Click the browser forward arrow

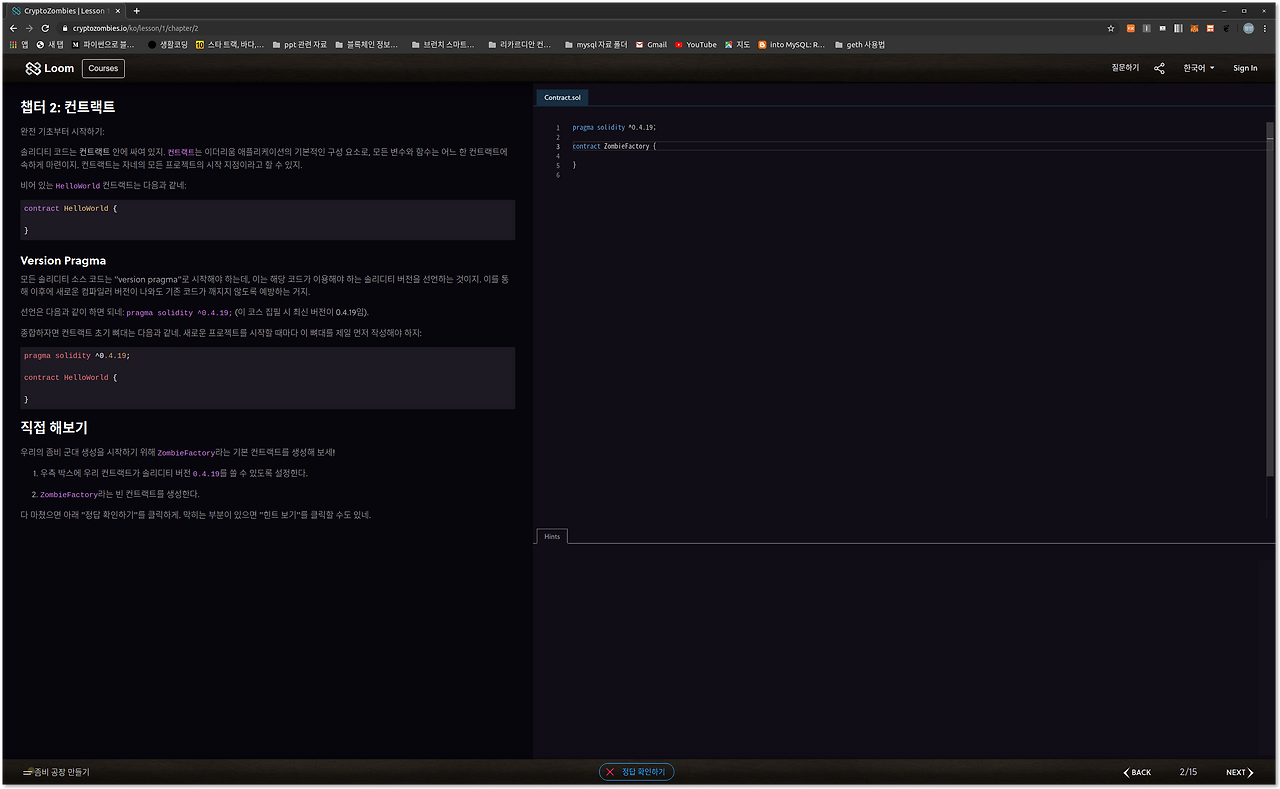tap(29, 28)
